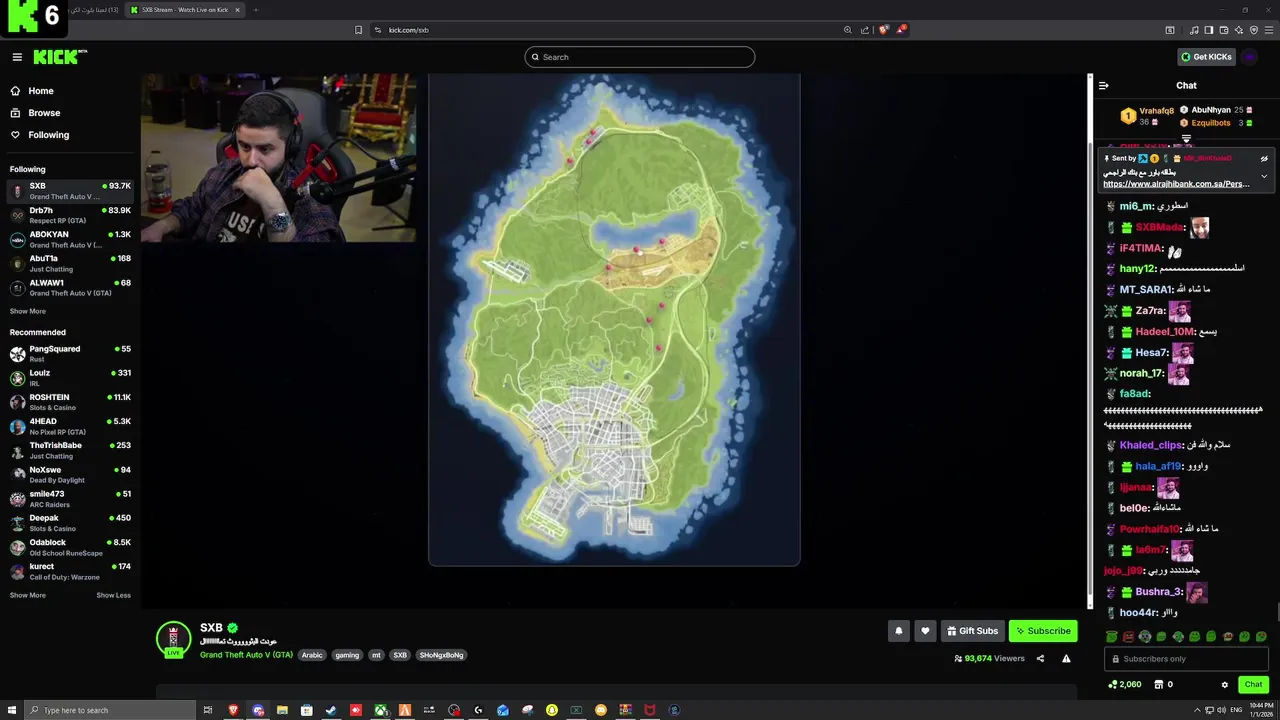The width and height of the screenshot is (1280, 720).
Task: Open ALWAW1 channel in Following list
Action: pyautogui.click(x=70, y=287)
